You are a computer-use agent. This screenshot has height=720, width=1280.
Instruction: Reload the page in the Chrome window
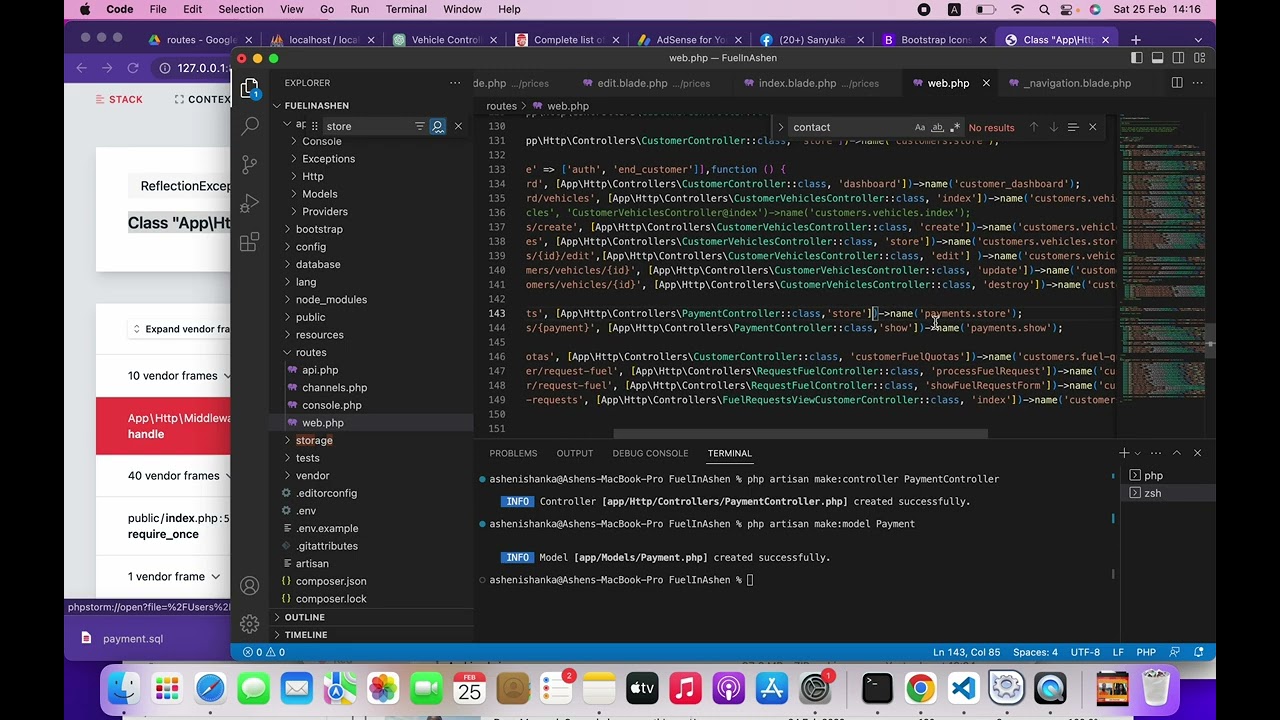point(132,68)
